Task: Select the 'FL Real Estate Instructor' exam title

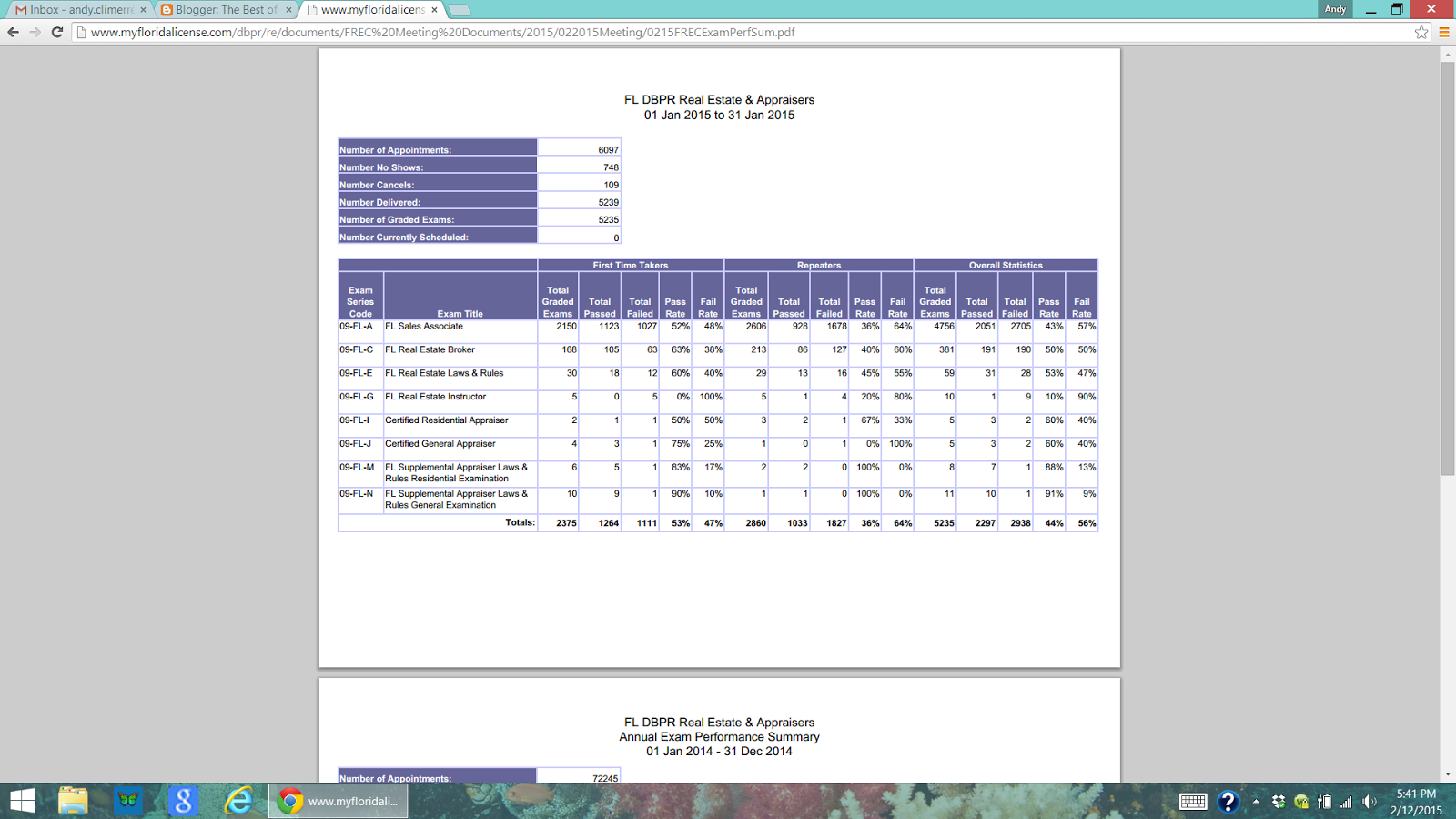Action: (x=436, y=397)
